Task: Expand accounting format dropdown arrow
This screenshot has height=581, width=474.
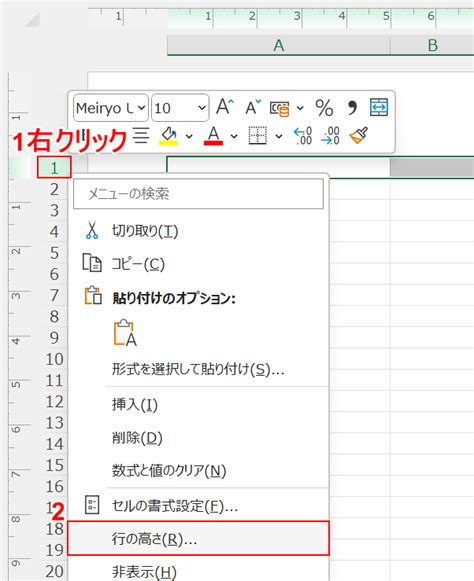Action: point(300,108)
